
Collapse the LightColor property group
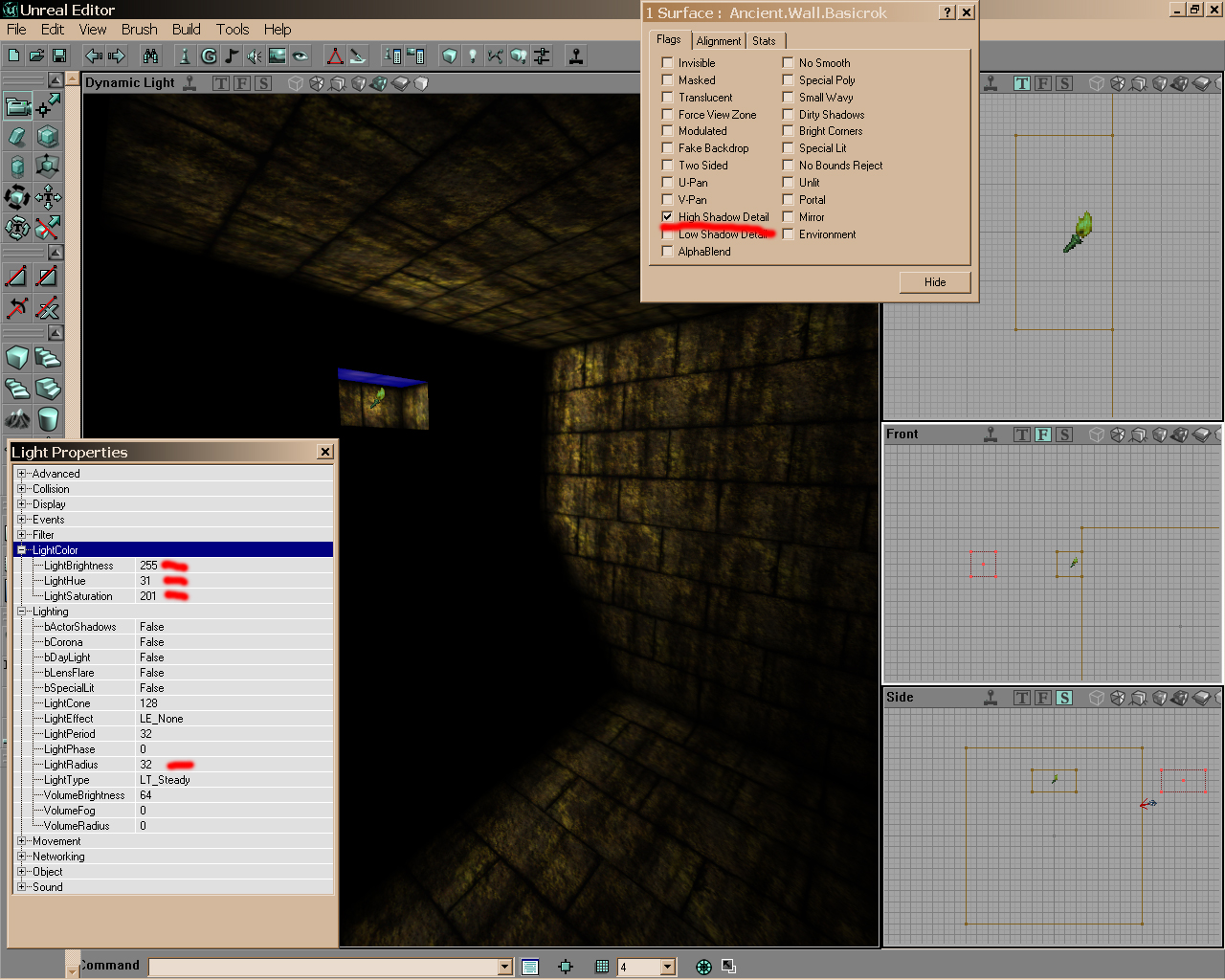pos(22,550)
